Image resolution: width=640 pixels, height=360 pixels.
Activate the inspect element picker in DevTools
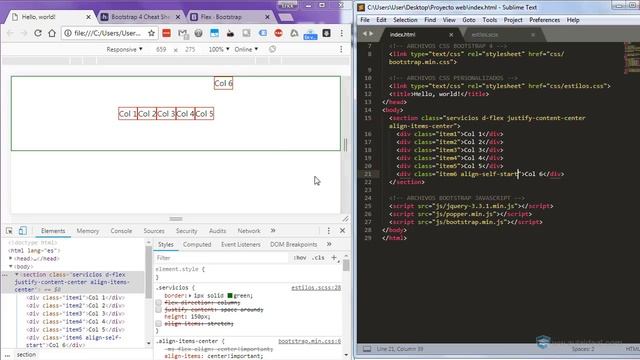click(9, 231)
